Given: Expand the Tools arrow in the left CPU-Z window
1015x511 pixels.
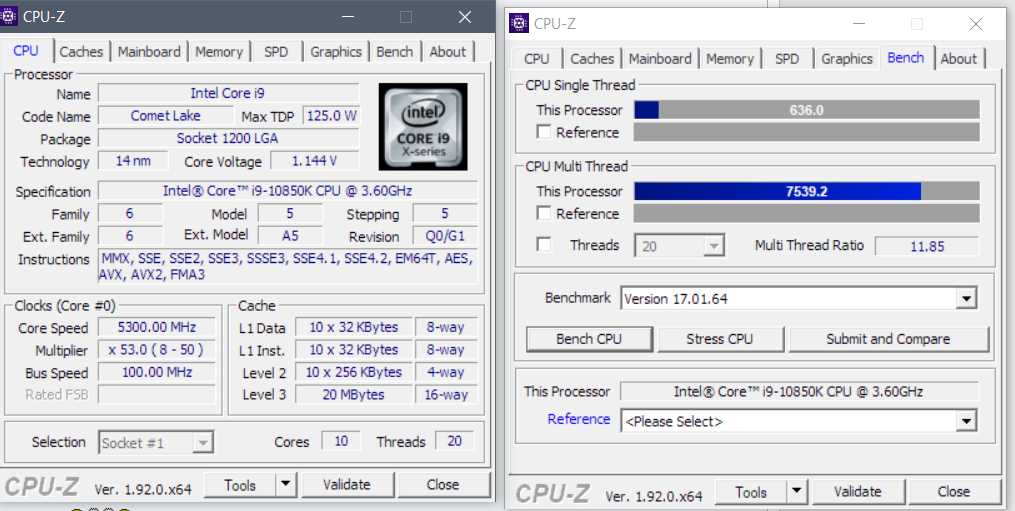Looking at the screenshot, I should point(285,484).
